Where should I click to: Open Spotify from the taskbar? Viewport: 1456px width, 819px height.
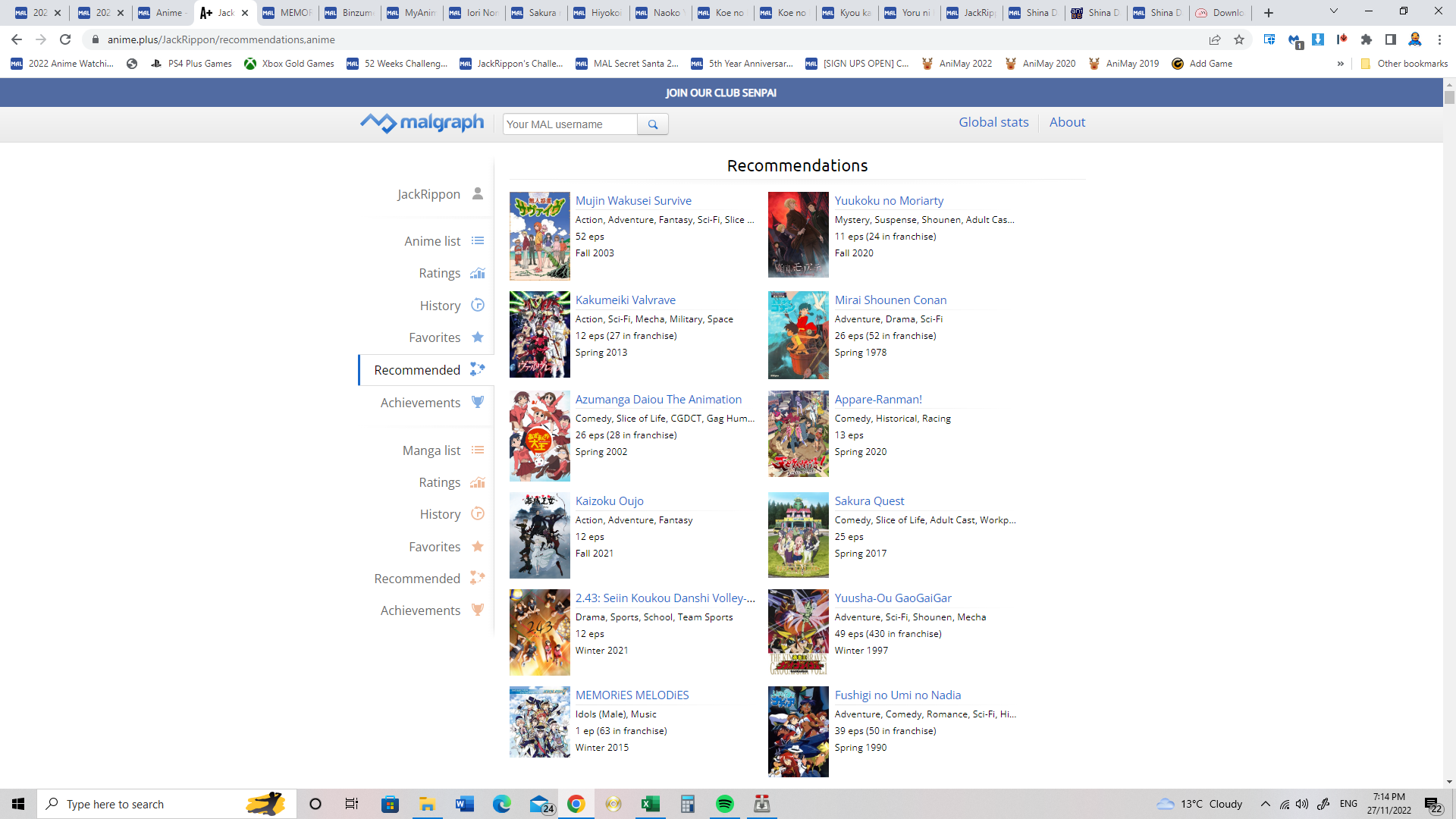pos(724,804)
